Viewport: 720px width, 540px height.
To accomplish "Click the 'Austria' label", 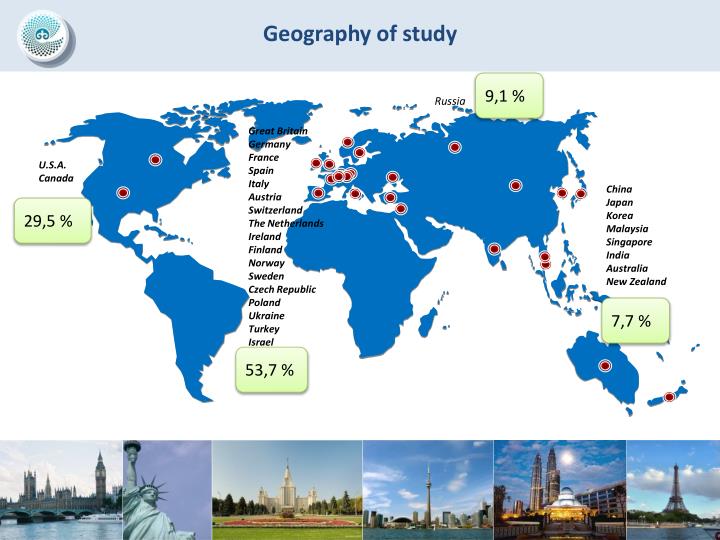I will pyautogui.click(x=265, y=197).
